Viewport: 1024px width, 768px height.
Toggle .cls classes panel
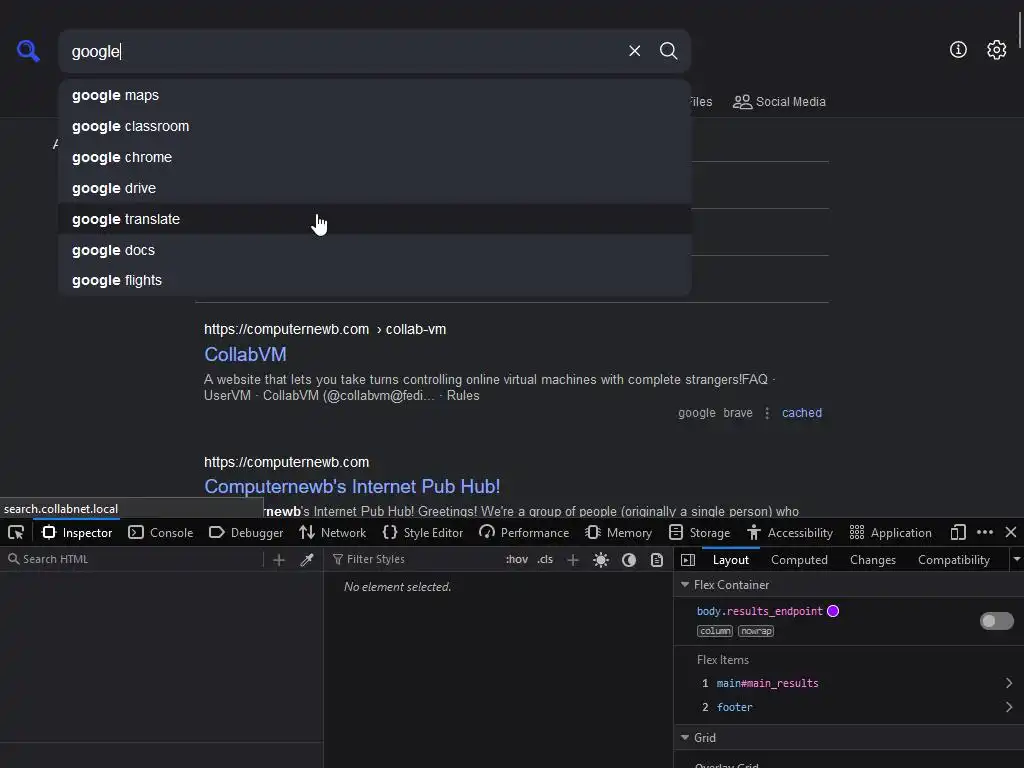coord(545,559)
